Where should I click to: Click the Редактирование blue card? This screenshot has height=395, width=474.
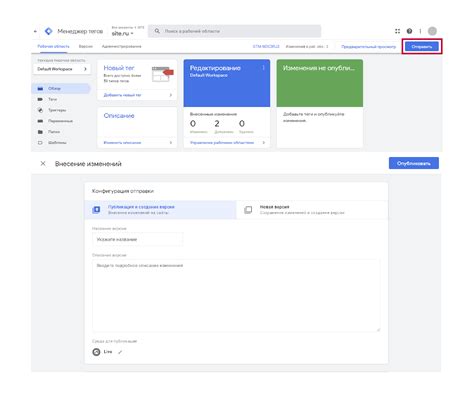[x=227, y=83]
